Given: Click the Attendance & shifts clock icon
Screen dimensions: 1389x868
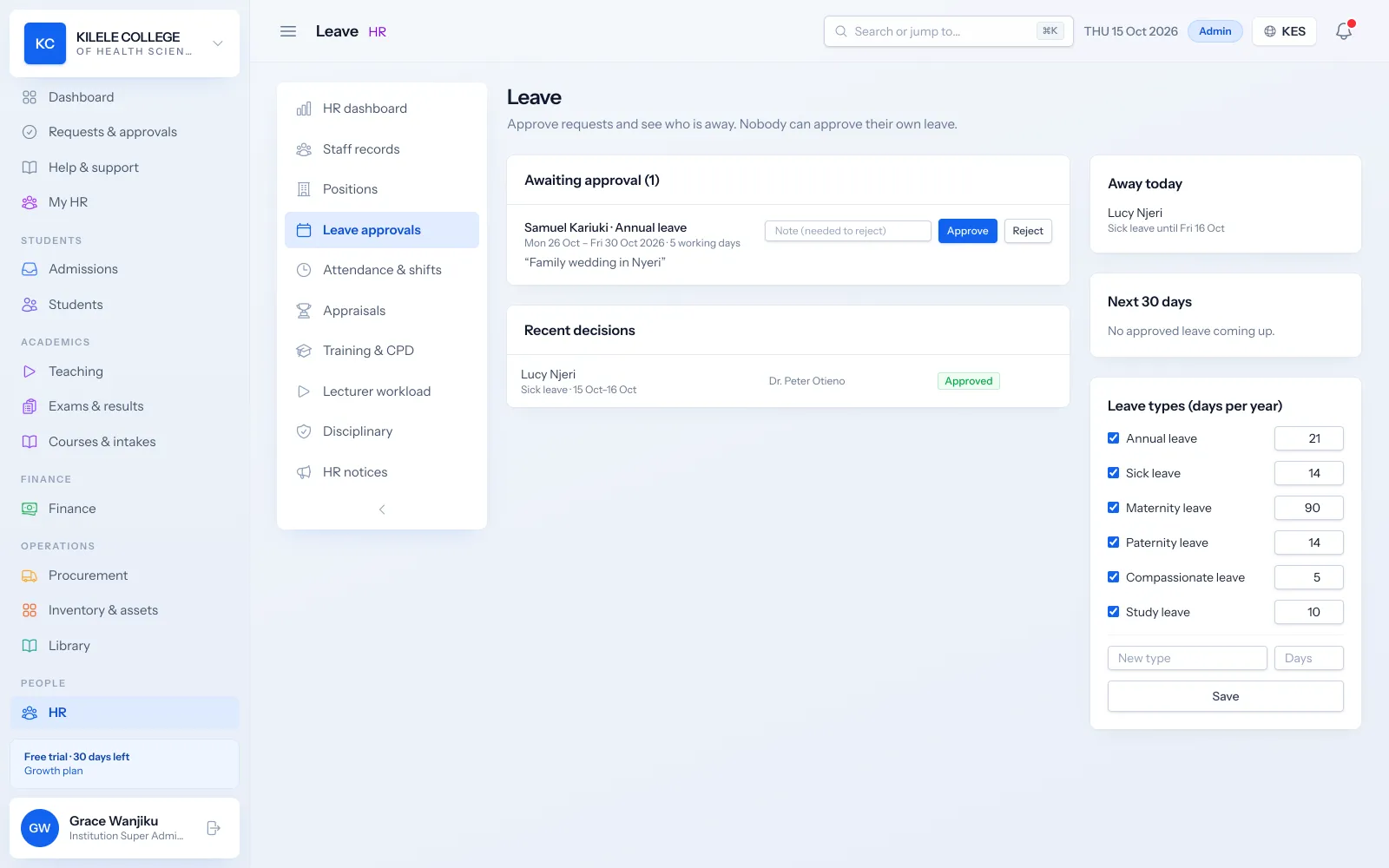Looking at the screenshot, I should click(x=304, y=270).
